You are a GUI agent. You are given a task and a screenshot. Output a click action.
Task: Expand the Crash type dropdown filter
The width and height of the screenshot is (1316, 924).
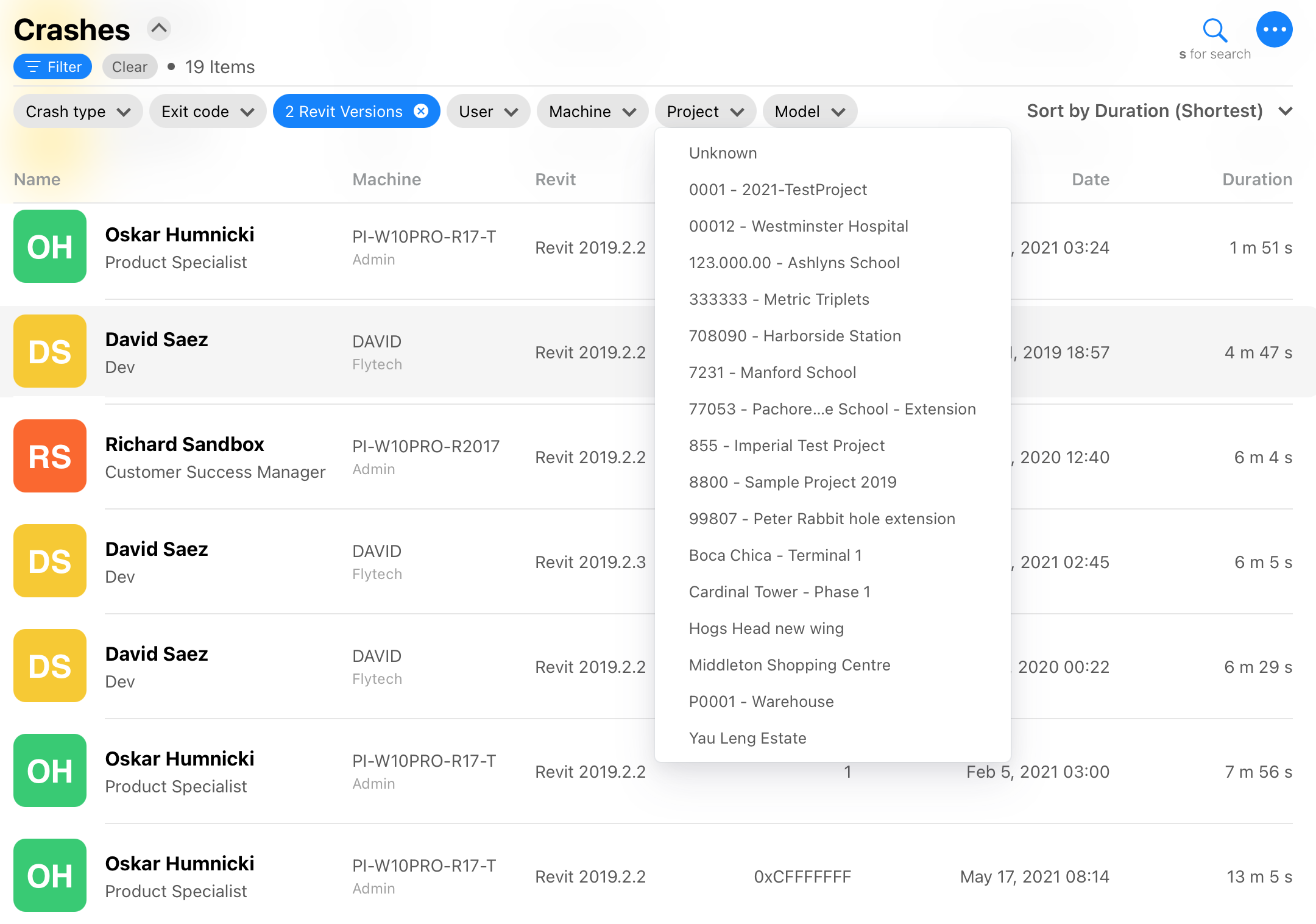(77, 111)
